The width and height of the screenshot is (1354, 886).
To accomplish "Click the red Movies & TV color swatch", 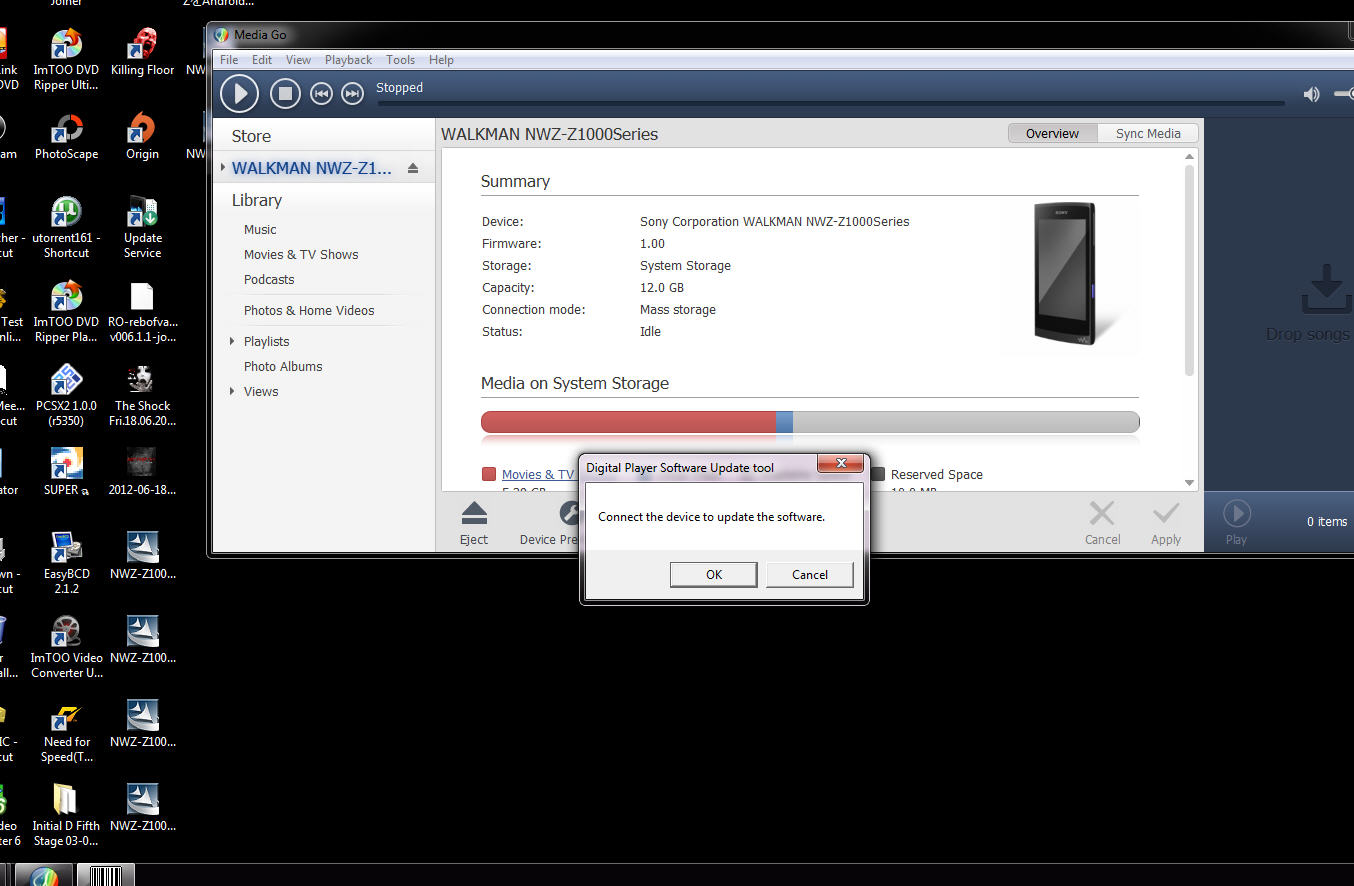I will coord(489,474).
